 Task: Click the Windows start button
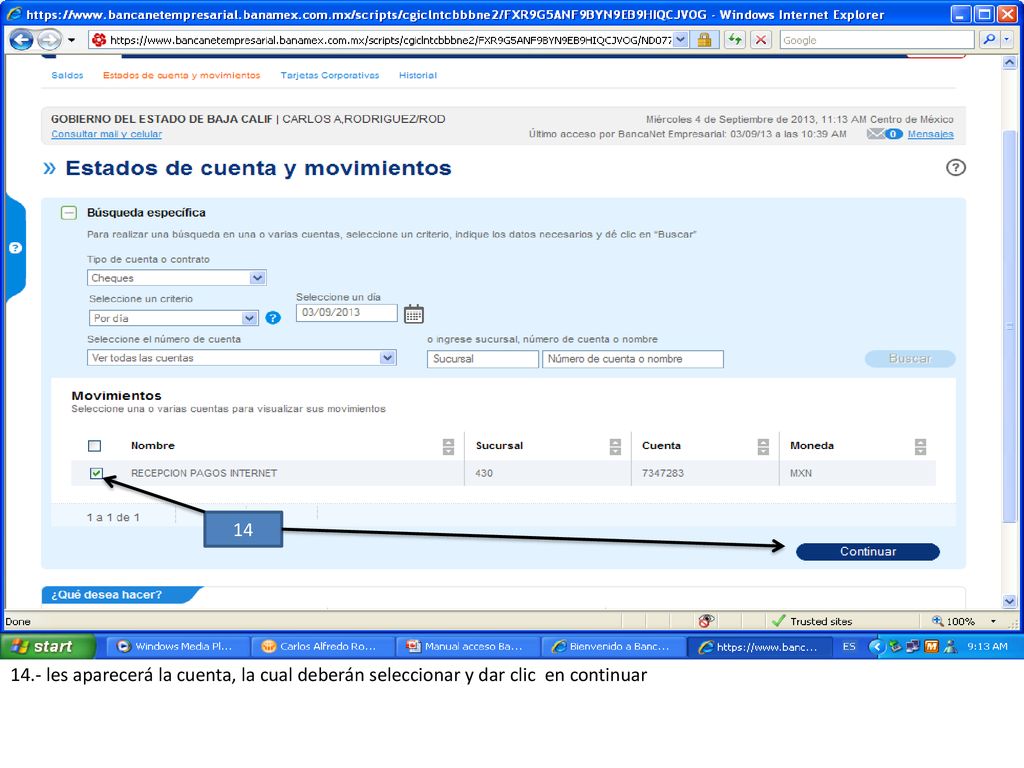click(x=47, y=646)
